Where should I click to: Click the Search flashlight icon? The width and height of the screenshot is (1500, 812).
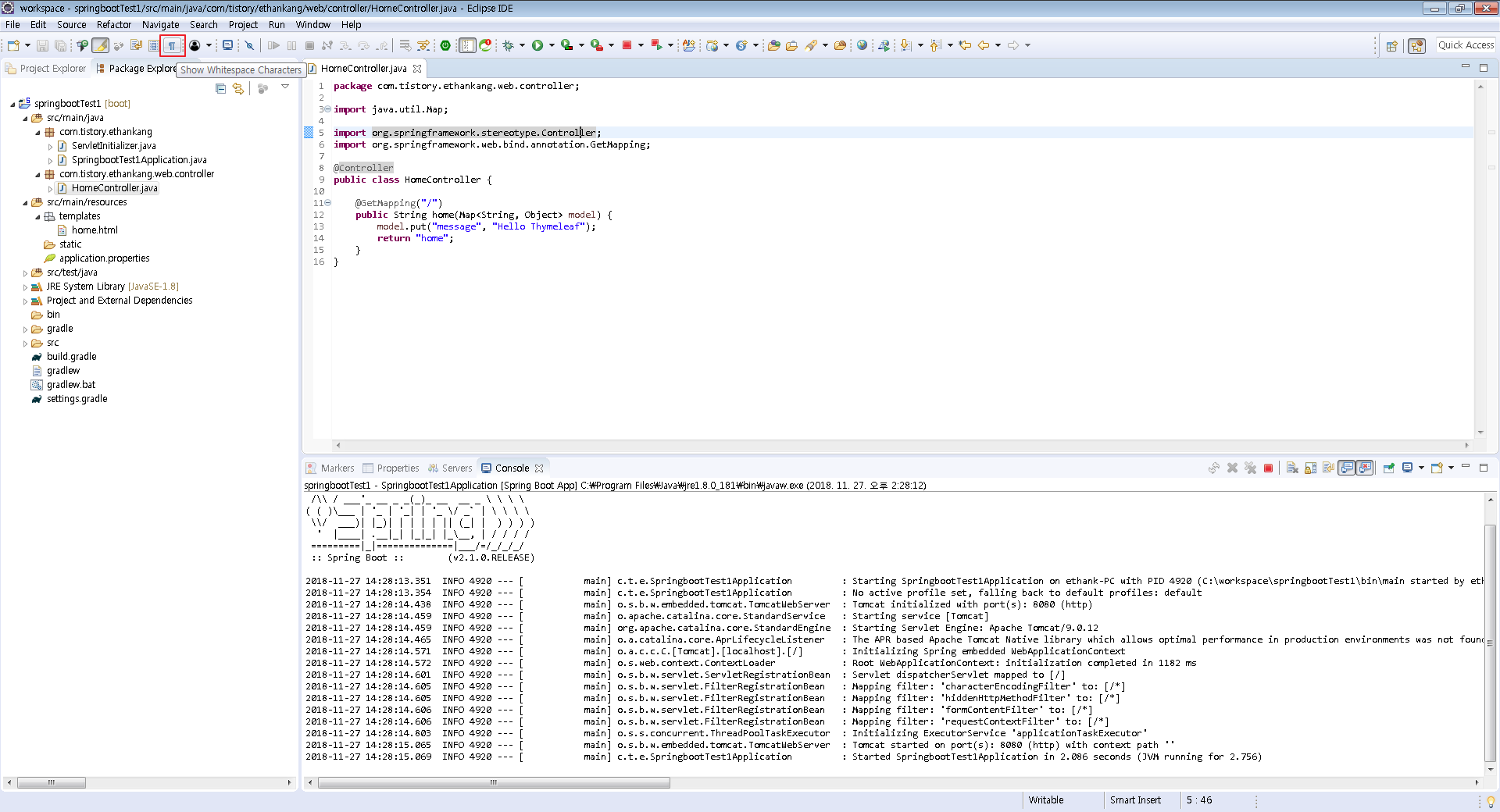(810, 45)
